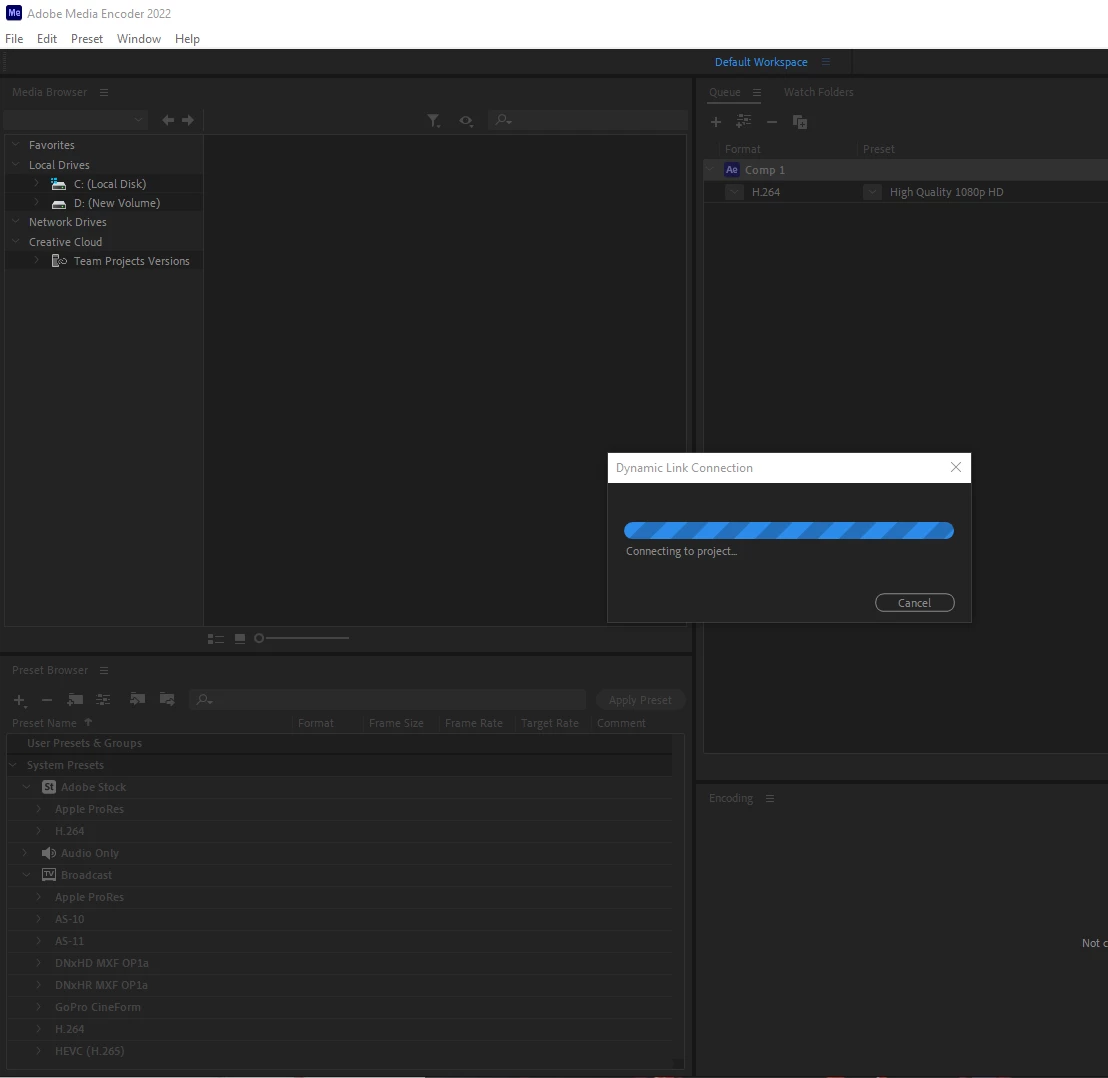Screen dimensions: 1108x1078
Task: Expand the GoPro CineForm presets
Action: (x=39, y=1007)
